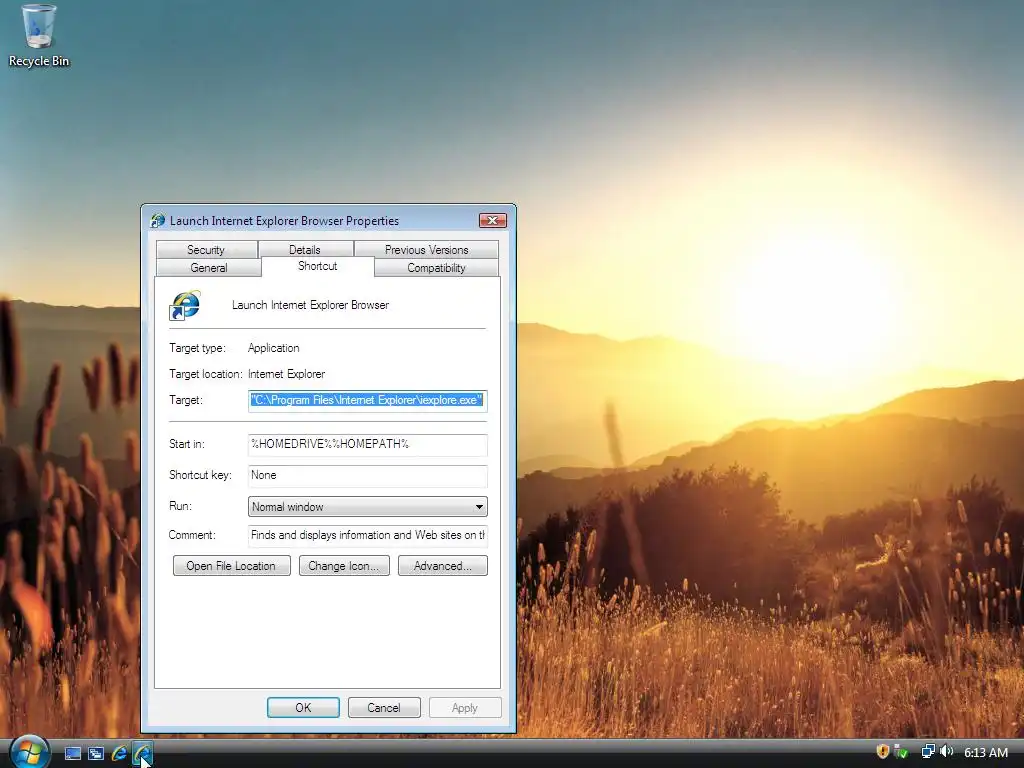
Task: Click the highlighted Internet Explorer taskbar icon
Action: click(x=142, y=753)
